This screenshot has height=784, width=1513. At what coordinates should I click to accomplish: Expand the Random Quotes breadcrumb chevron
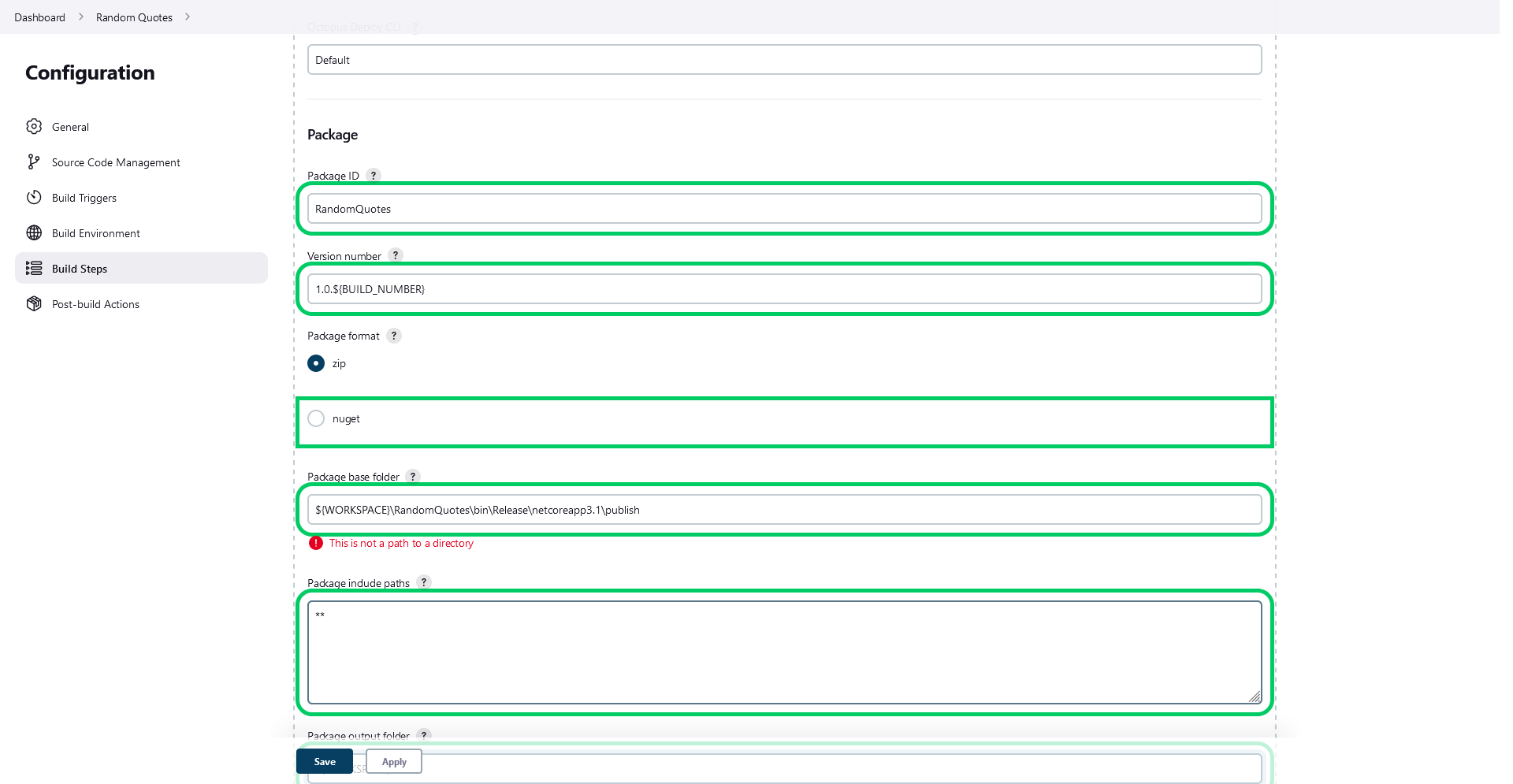(x=188, y=17)
